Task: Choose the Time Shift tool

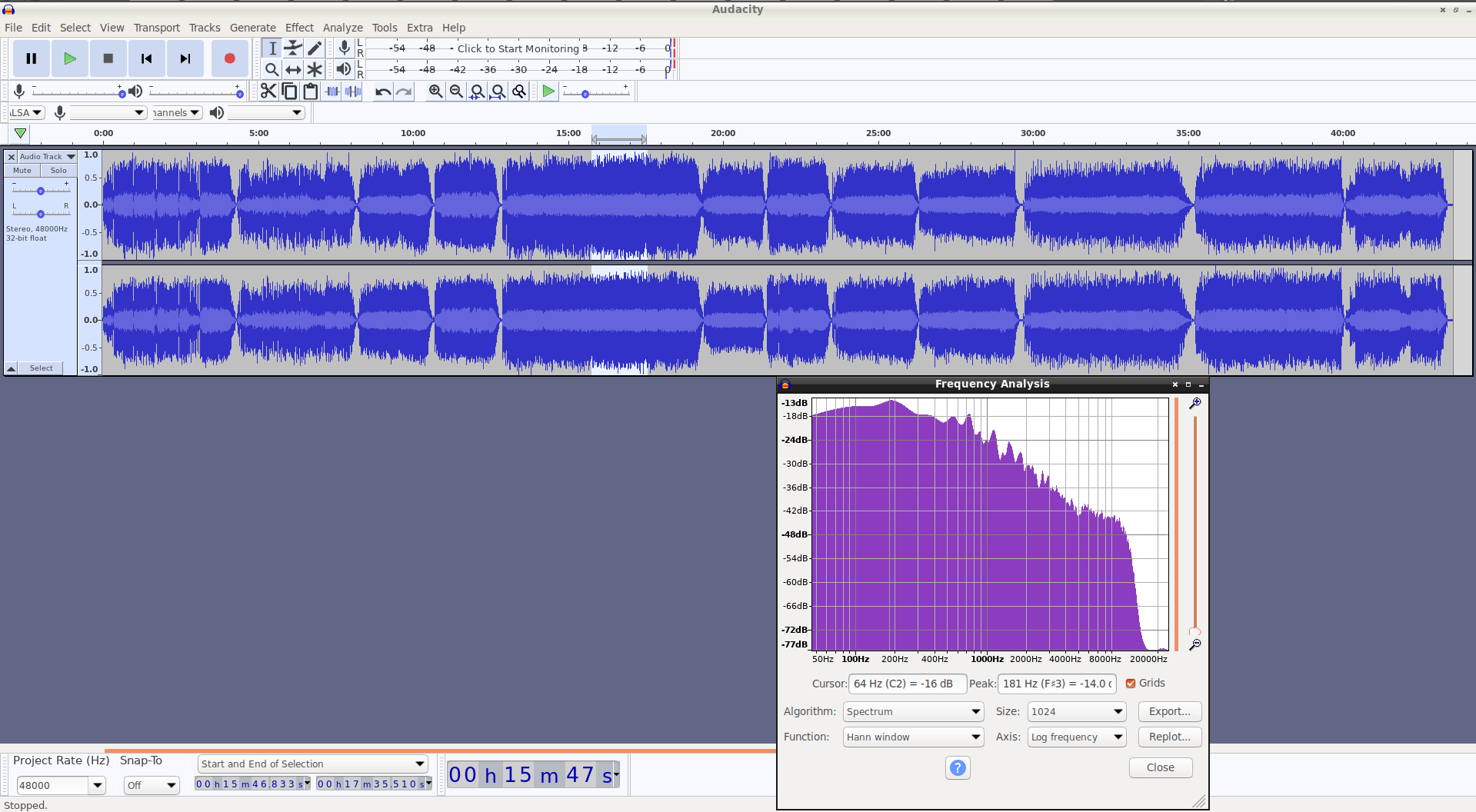Action: click(x=293, y=69)
